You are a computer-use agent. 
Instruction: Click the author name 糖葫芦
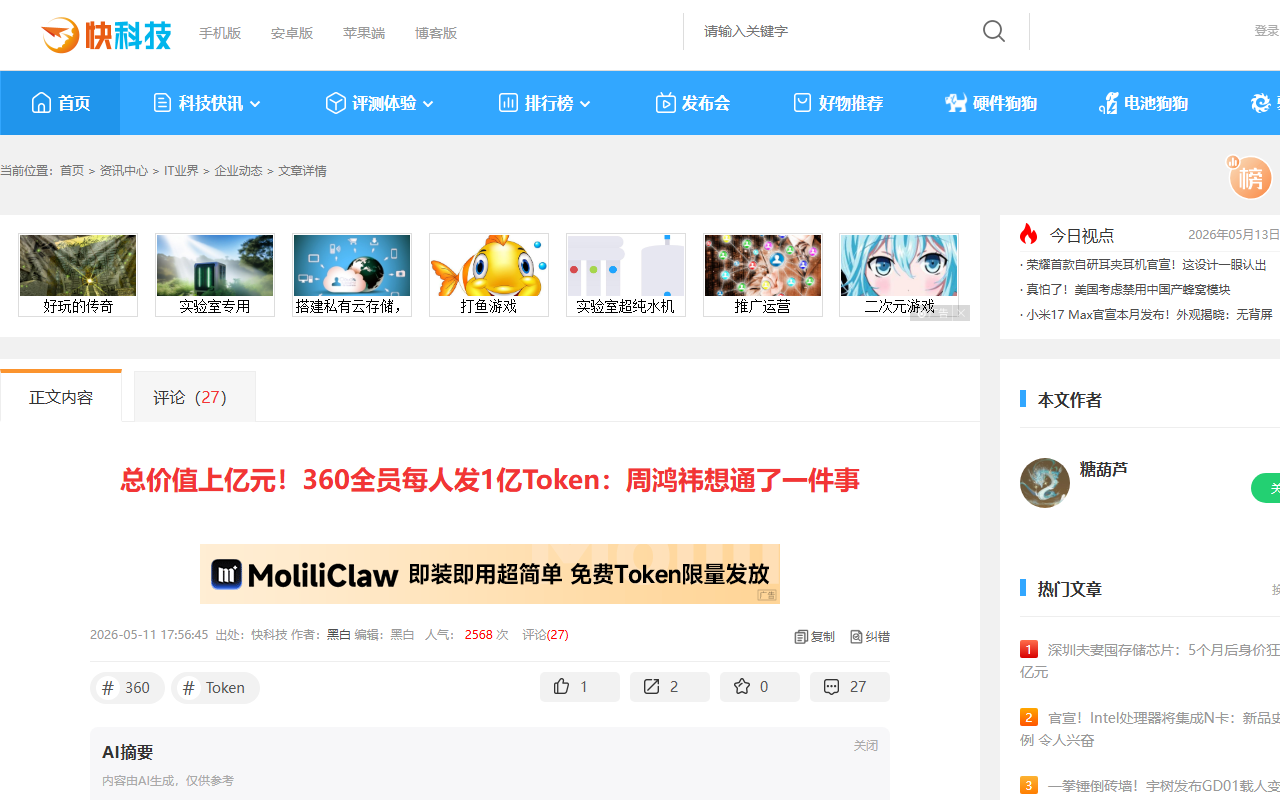point(1103,469)
